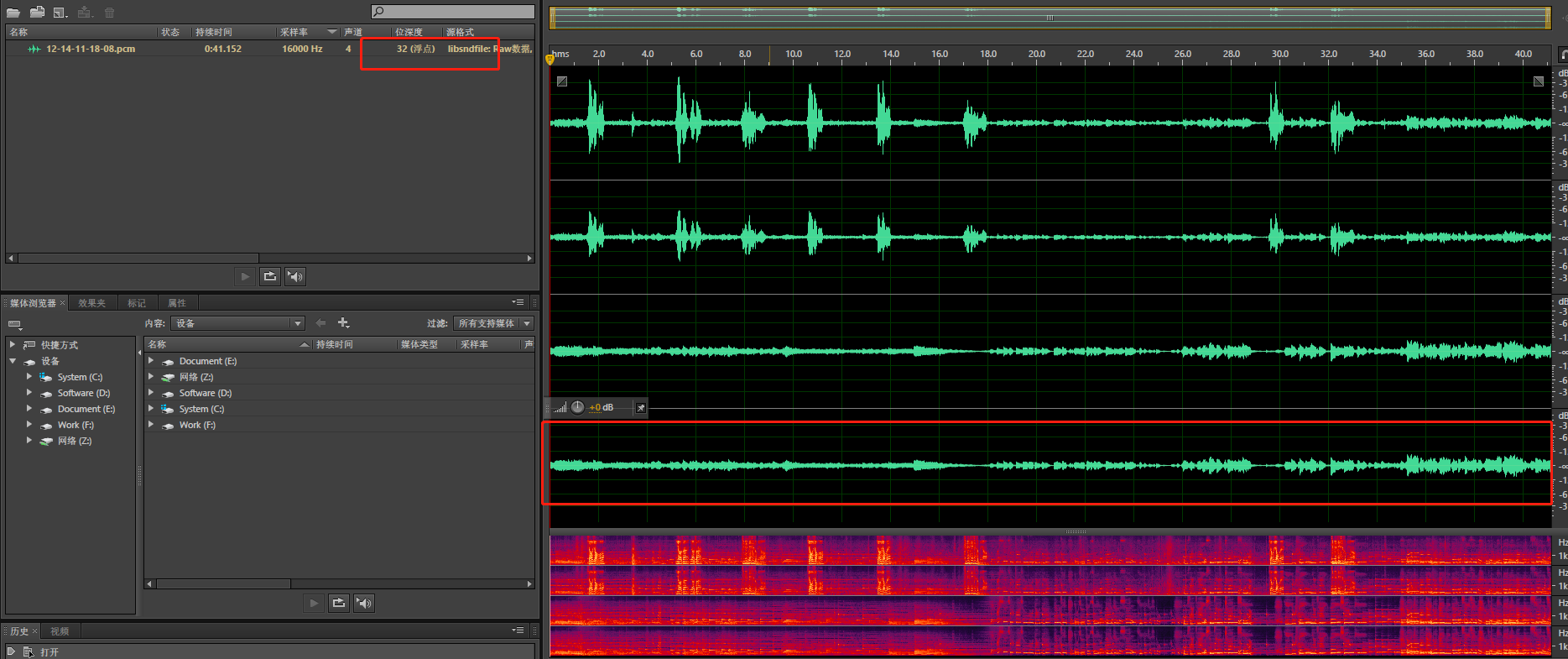The height and width of the screenshot is (659, 1568).
Task: Open the 过滤 所有支持媒体 dropdown
Action: tap(493, 323)
